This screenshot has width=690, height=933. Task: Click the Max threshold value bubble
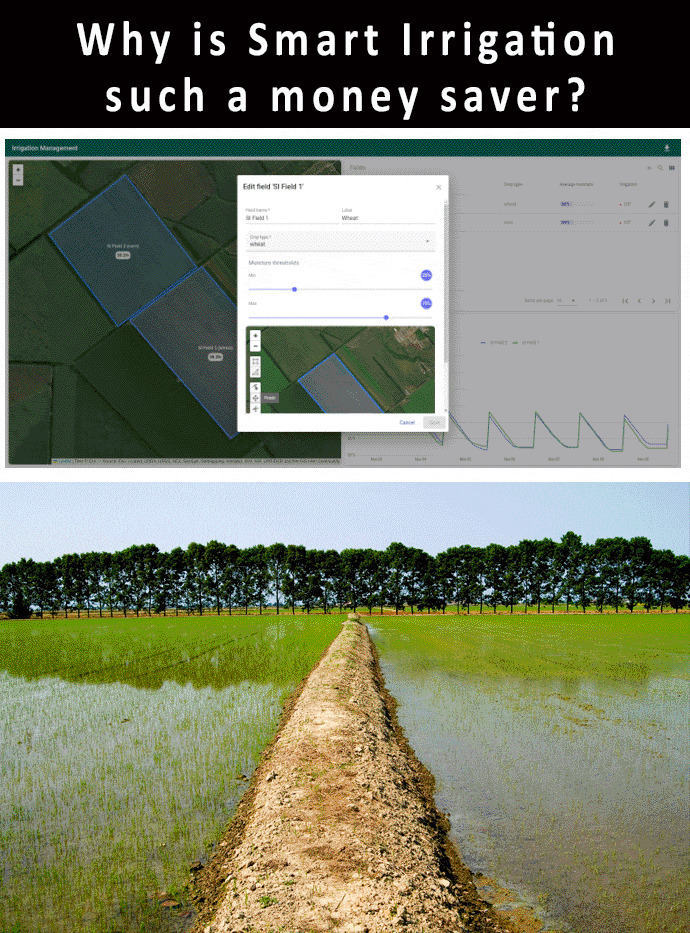pyautogui.click(x=426, y=303)
